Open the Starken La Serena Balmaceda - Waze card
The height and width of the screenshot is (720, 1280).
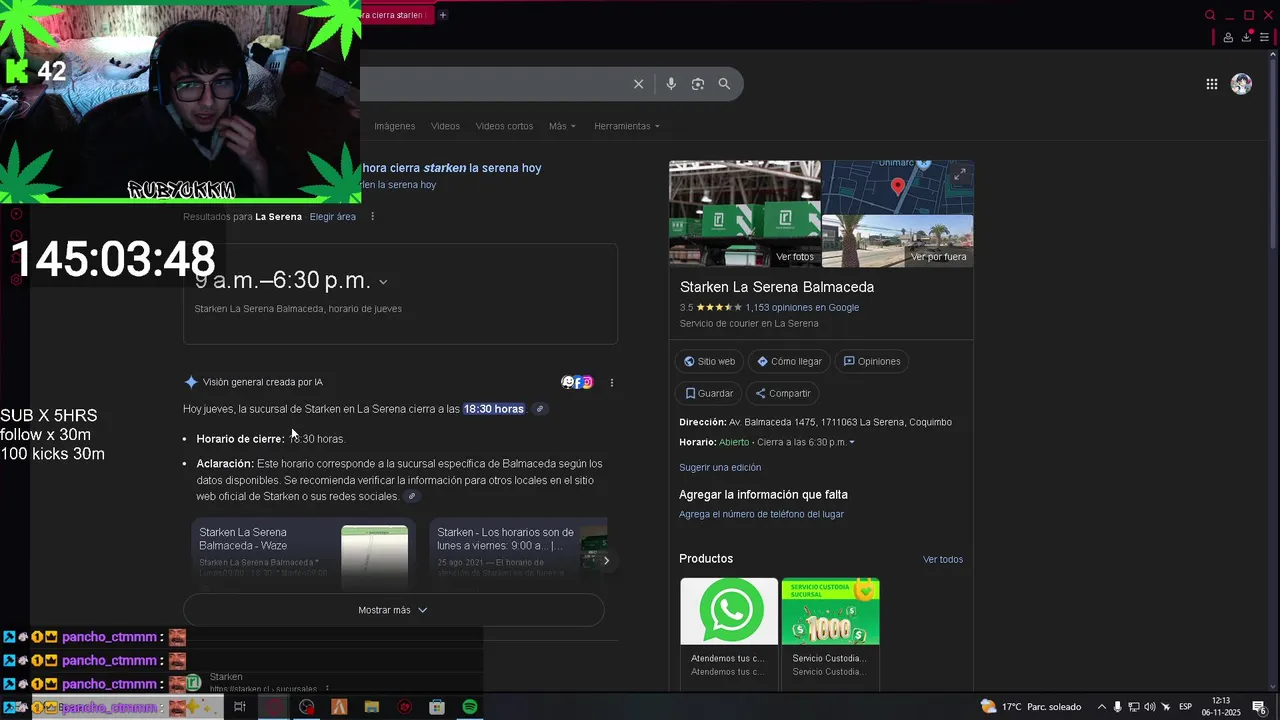click(x=303, y=551)
